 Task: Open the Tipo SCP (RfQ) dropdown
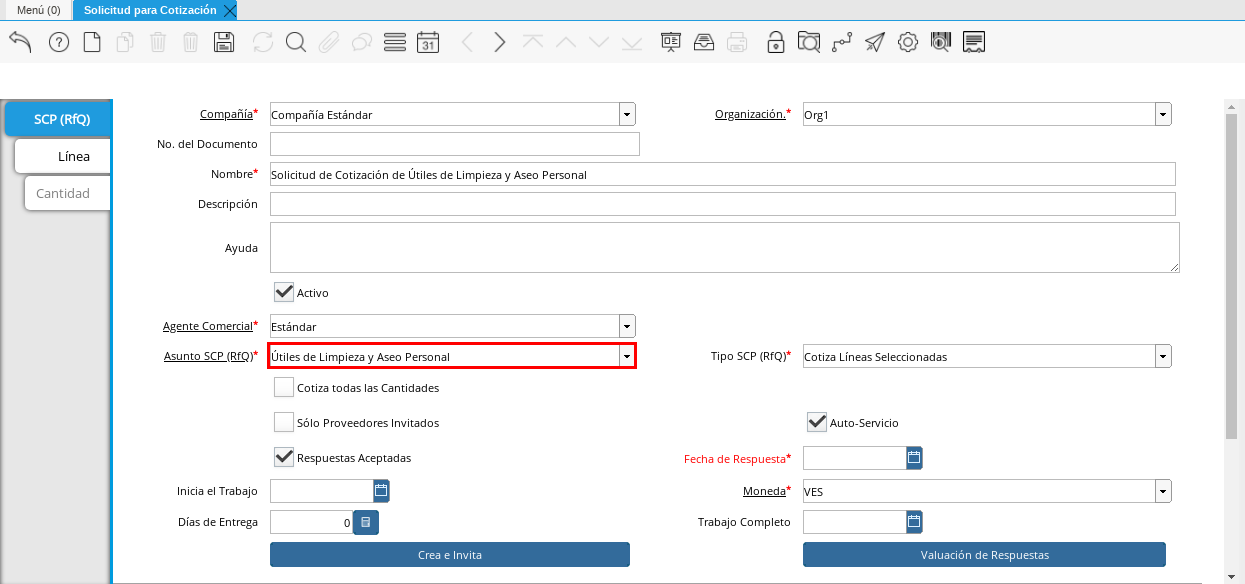(x=1163, y=356)
